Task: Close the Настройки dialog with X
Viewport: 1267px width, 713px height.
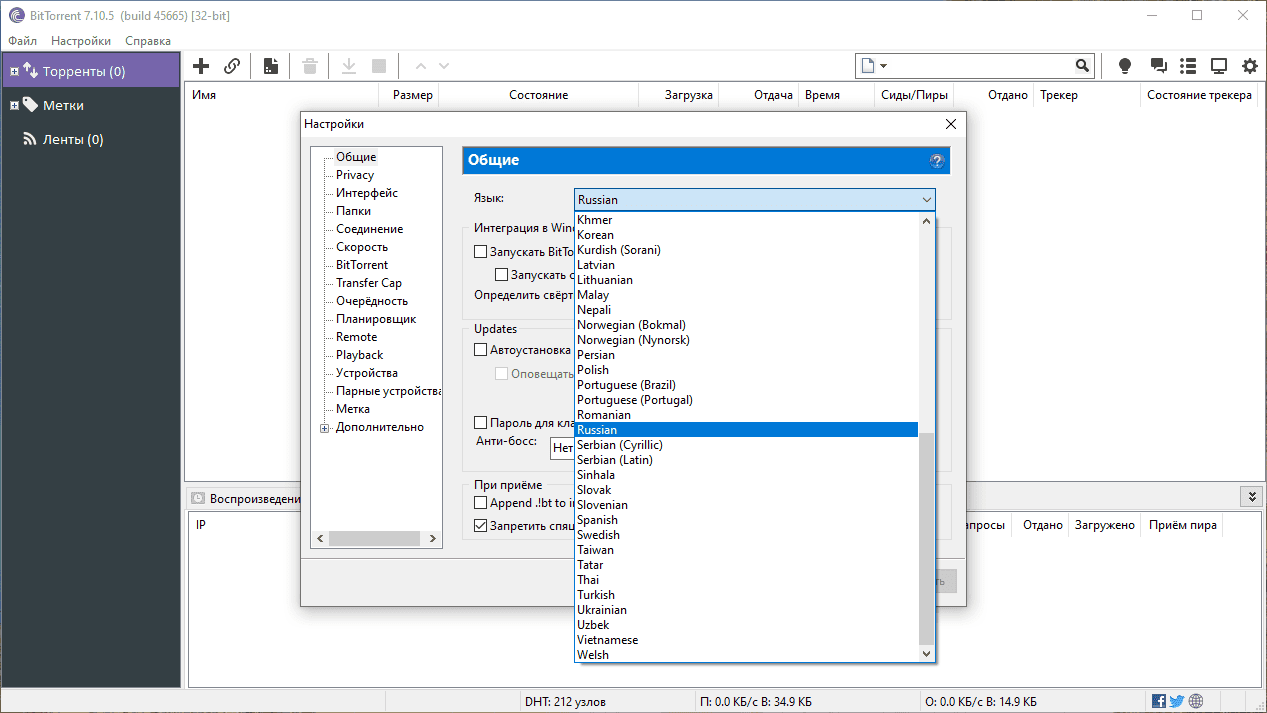Action: click(951, 124)
